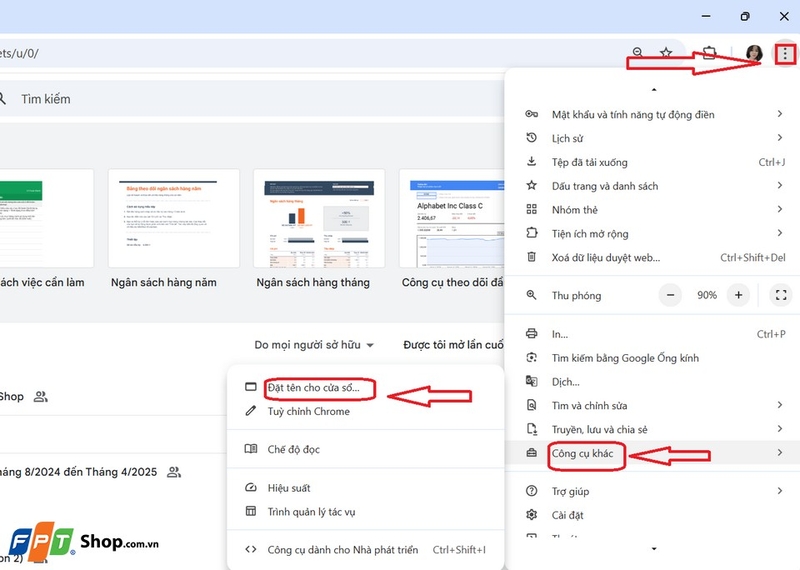Click the history clock icon
Viewport: 800px width, 570px height.
[532, 138]
